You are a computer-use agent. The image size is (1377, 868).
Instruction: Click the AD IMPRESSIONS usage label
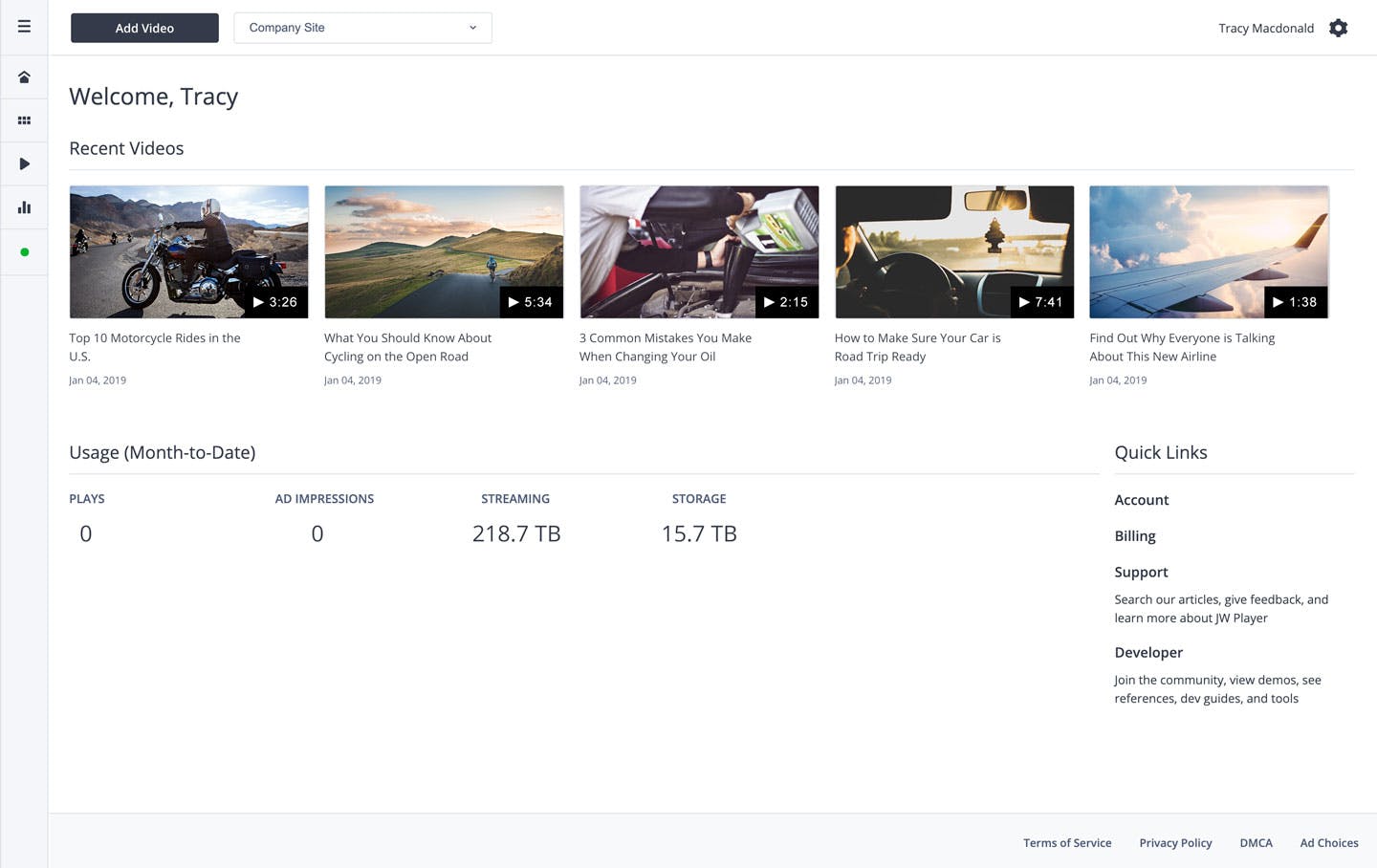[324, 499]
